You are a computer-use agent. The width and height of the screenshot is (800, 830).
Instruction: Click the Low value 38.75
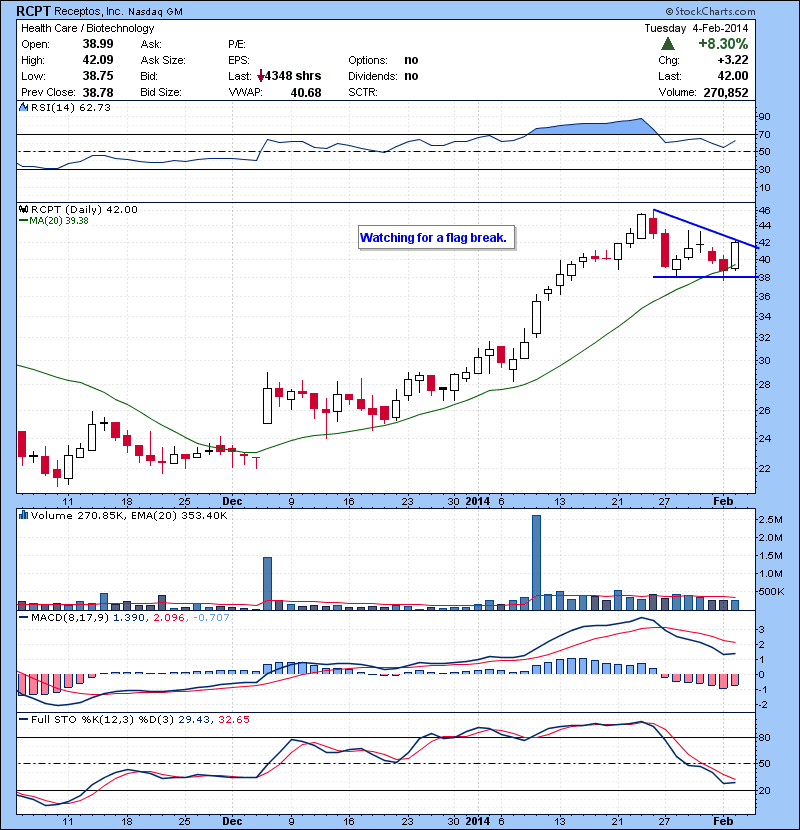pyautogui.click(x=98, y=76)
